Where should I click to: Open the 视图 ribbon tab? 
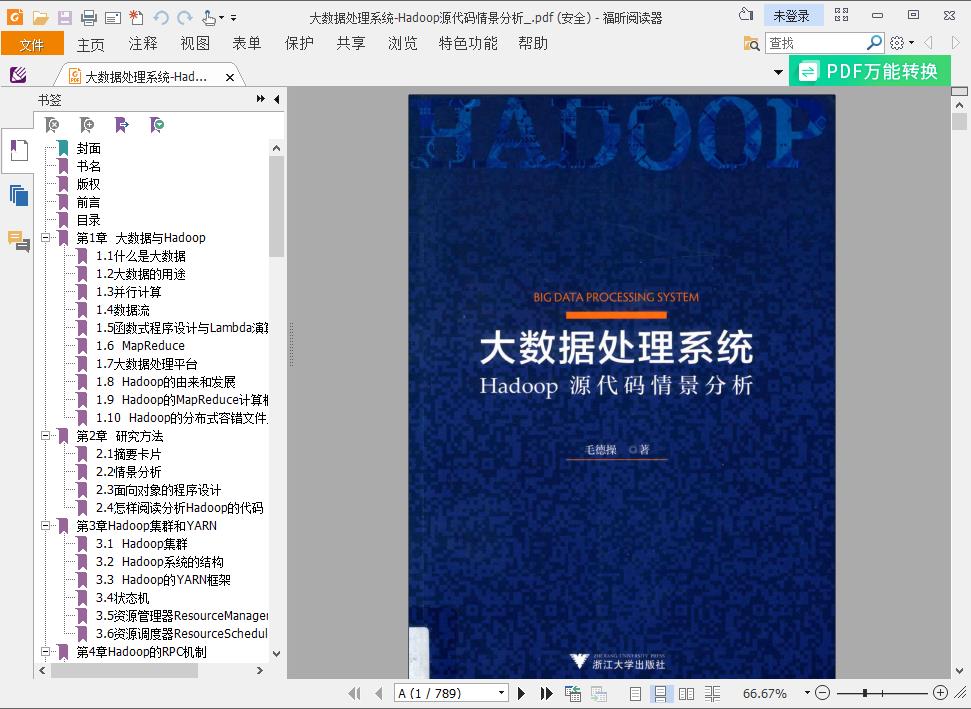pyautogui.click(x=194, y=43)
